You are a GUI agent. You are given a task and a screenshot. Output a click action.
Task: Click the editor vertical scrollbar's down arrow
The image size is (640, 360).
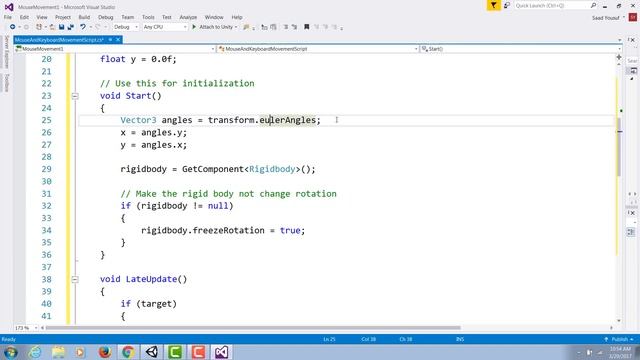(x=619, y=321)
